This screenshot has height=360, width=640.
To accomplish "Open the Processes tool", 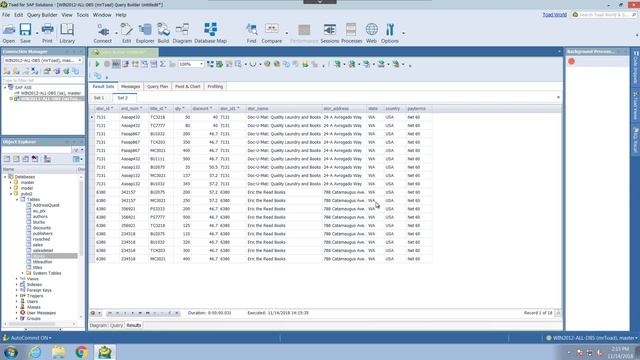I will pos(351,33).
